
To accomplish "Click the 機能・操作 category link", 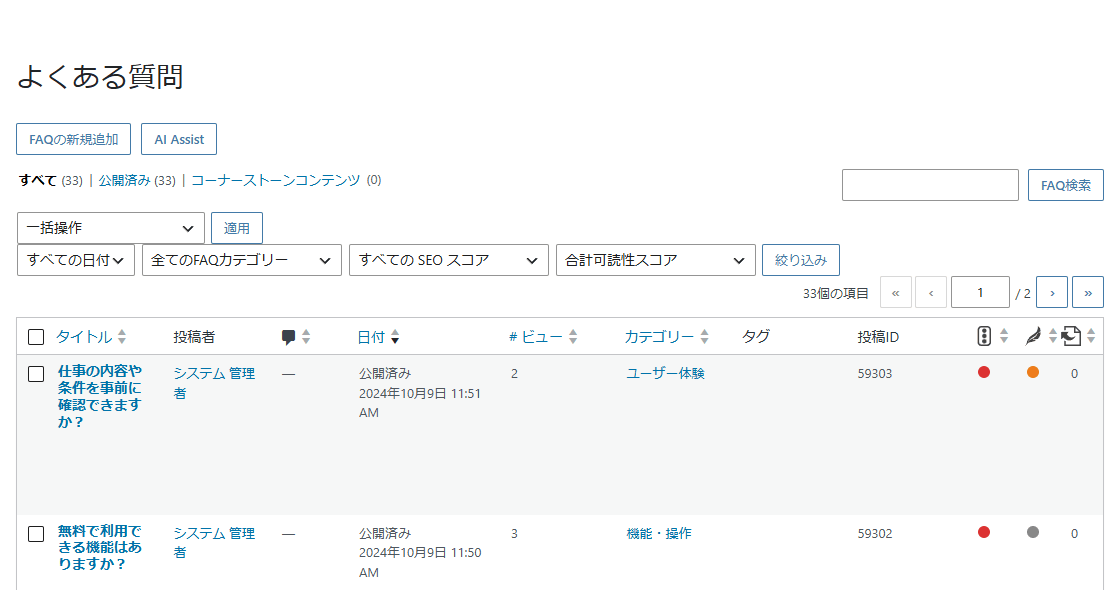I will pos(659,534).
